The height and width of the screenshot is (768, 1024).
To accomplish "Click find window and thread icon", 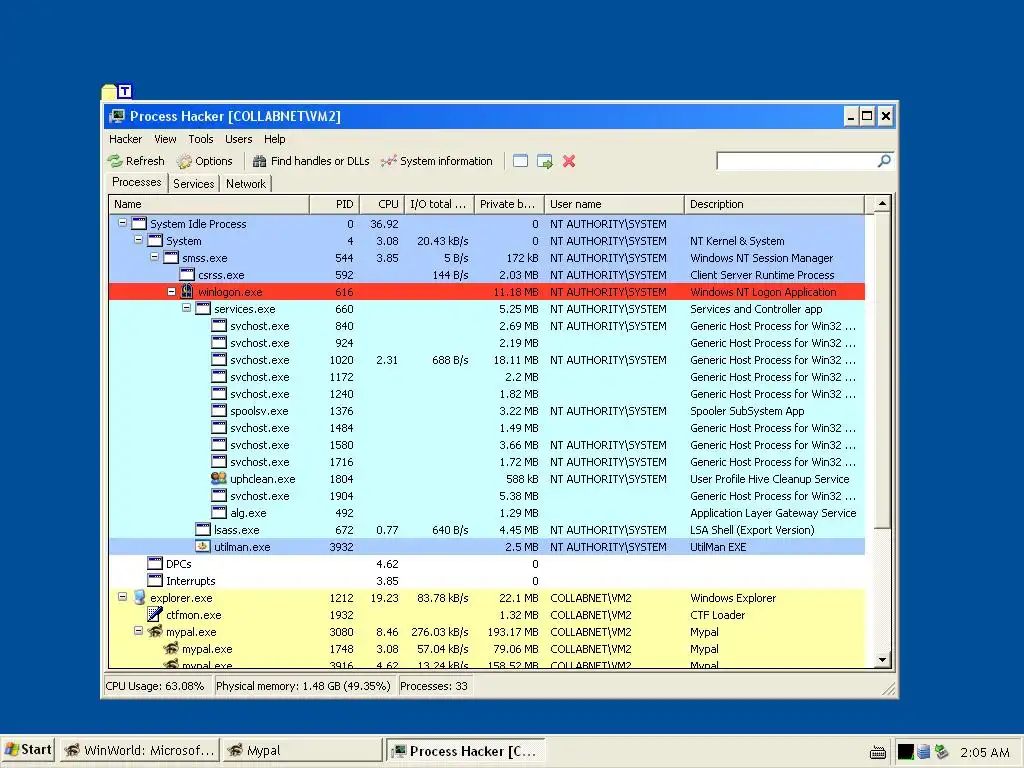I will (545, 161).
